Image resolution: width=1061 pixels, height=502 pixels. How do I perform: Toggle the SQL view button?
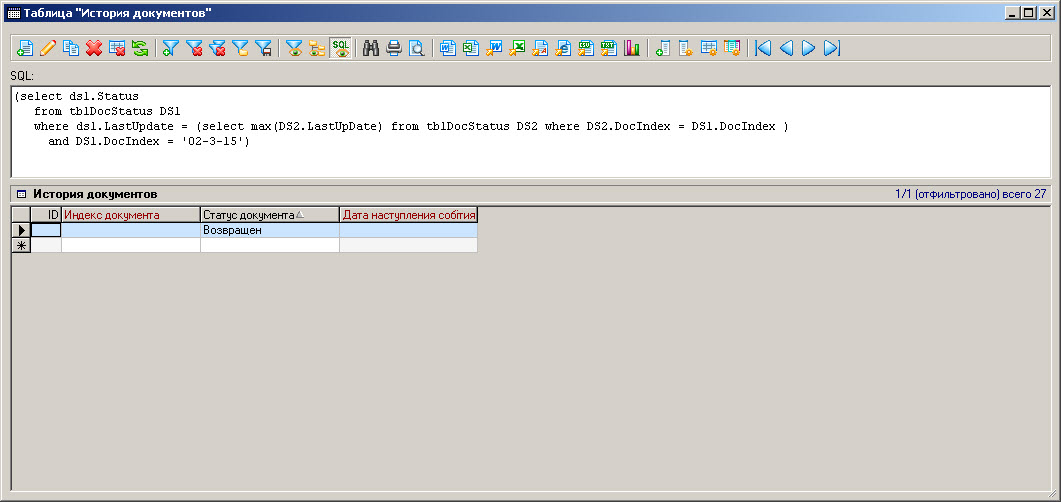coord(341,48)
